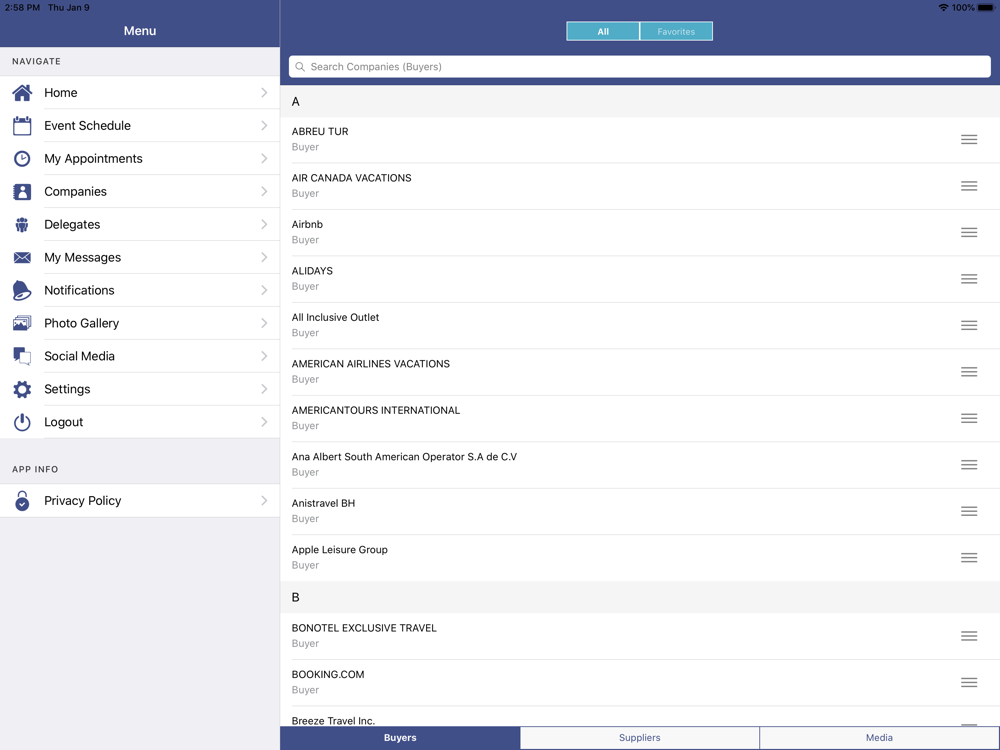Click the Privacy Policy lock icon
The image size is (1000, 750).
coord(22,501)
